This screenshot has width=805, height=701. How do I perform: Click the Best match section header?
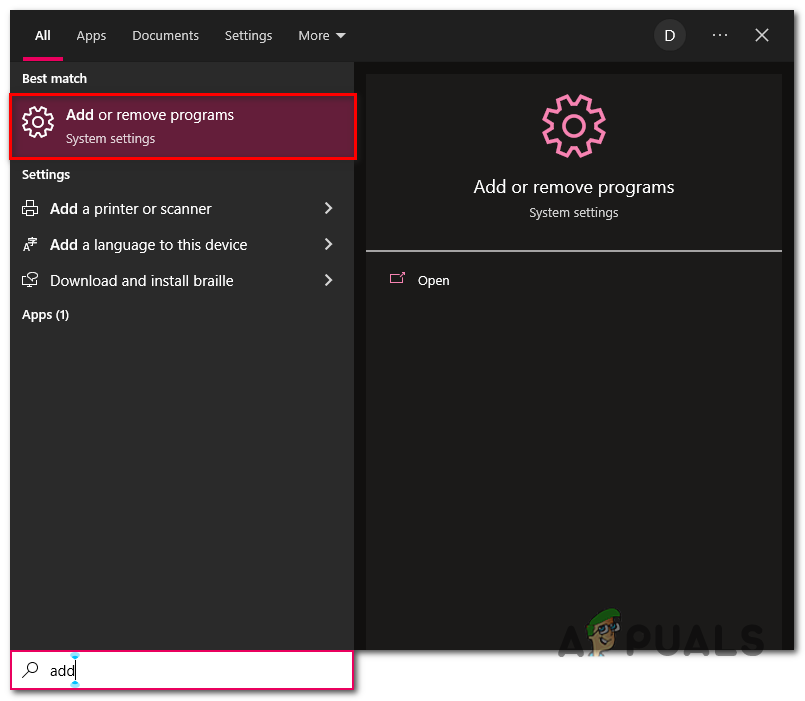tap(54, 79)
